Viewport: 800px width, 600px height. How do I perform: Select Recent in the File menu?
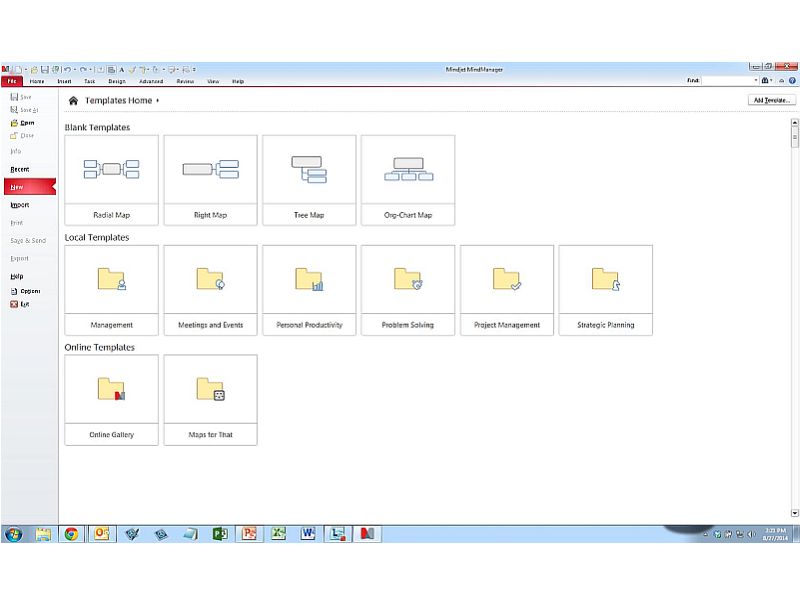point(20,169)
